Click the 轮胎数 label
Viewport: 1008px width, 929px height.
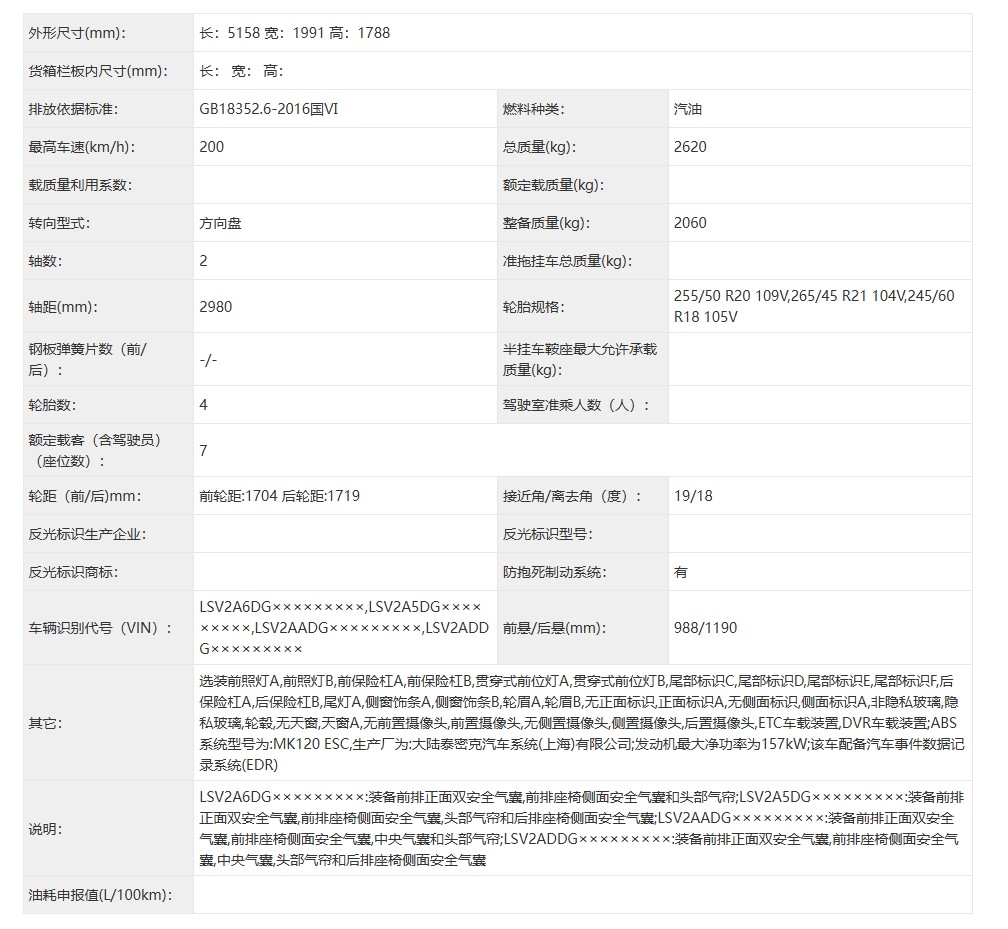(52, 405)
